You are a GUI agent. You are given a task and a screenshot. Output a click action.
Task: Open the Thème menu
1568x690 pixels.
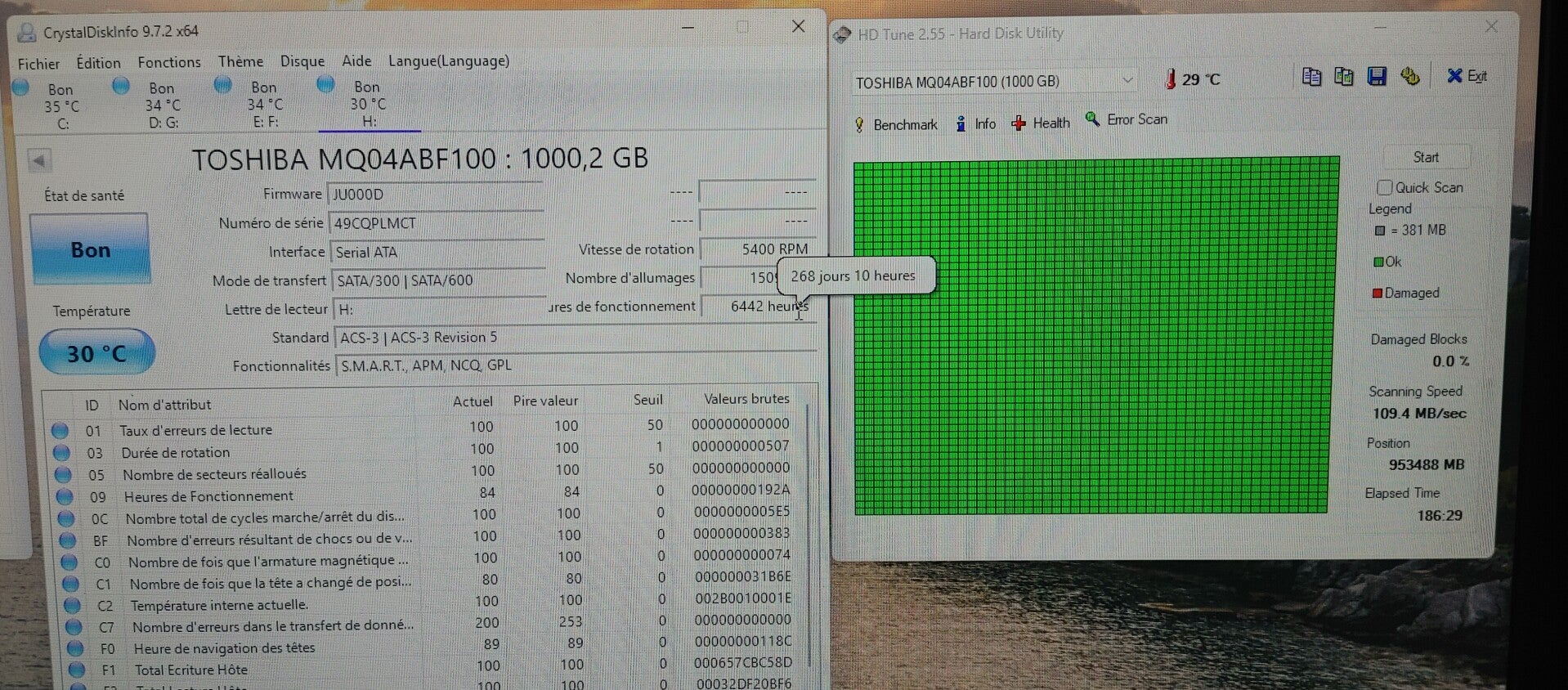240,61
